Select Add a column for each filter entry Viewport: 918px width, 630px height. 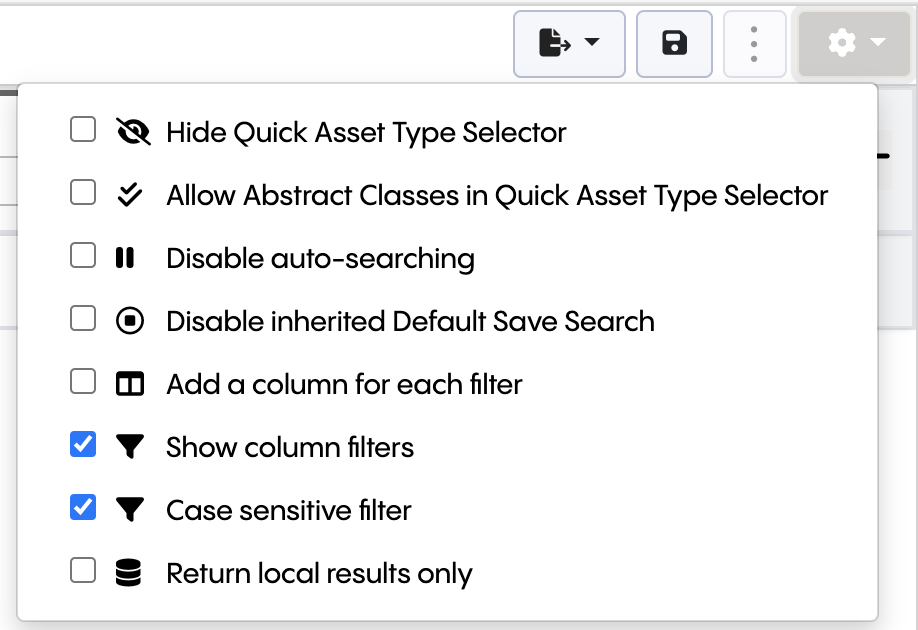click(345, 382)
